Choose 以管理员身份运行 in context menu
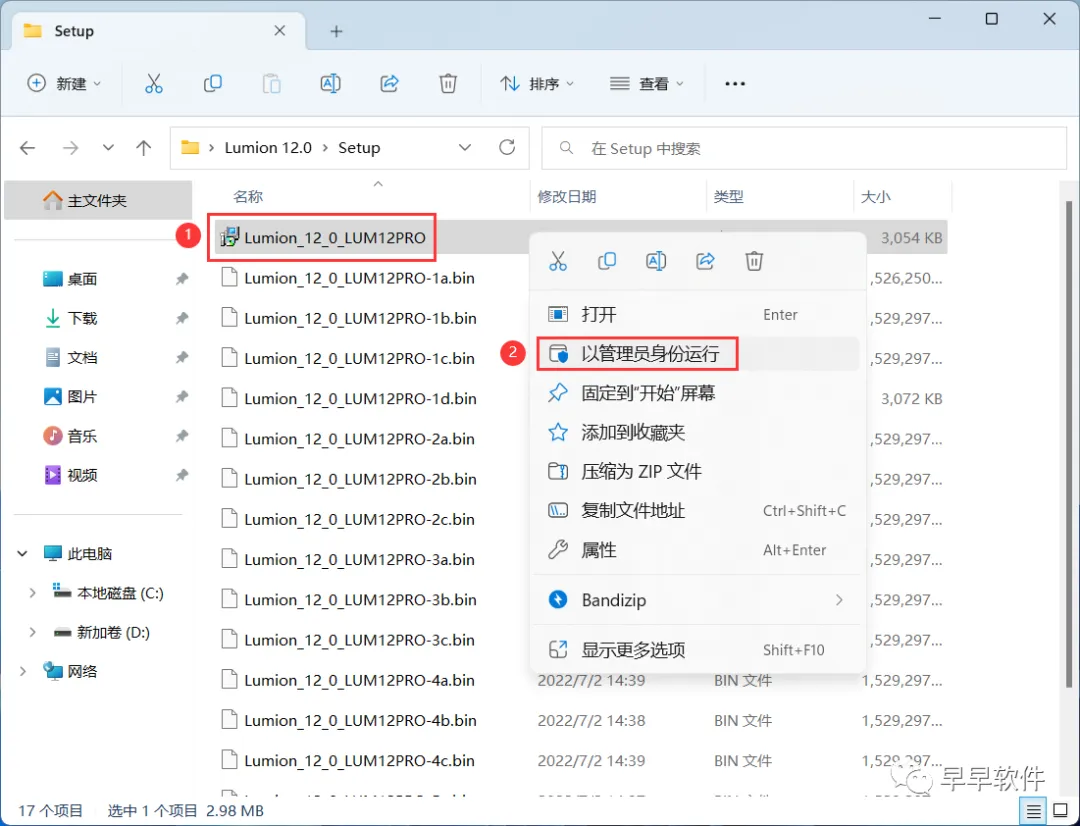1080x826 pixels. pos(697,354)
